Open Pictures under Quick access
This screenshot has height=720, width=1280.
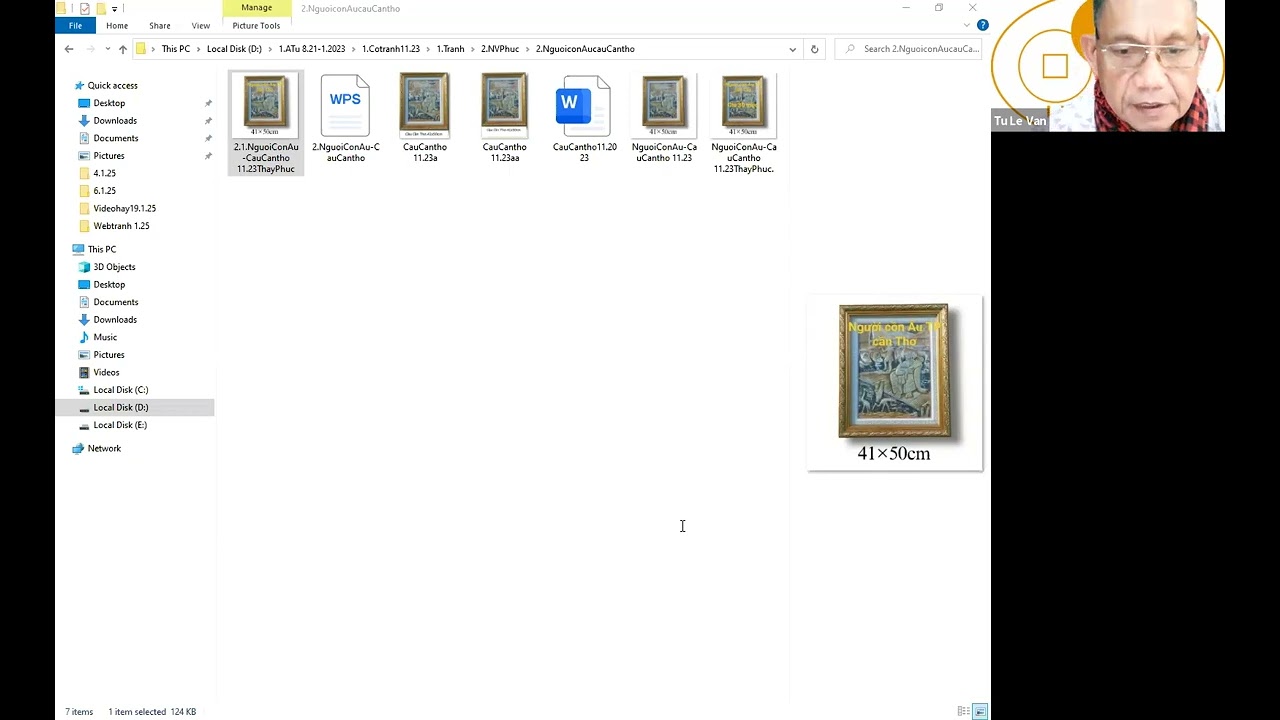point(109,156)
